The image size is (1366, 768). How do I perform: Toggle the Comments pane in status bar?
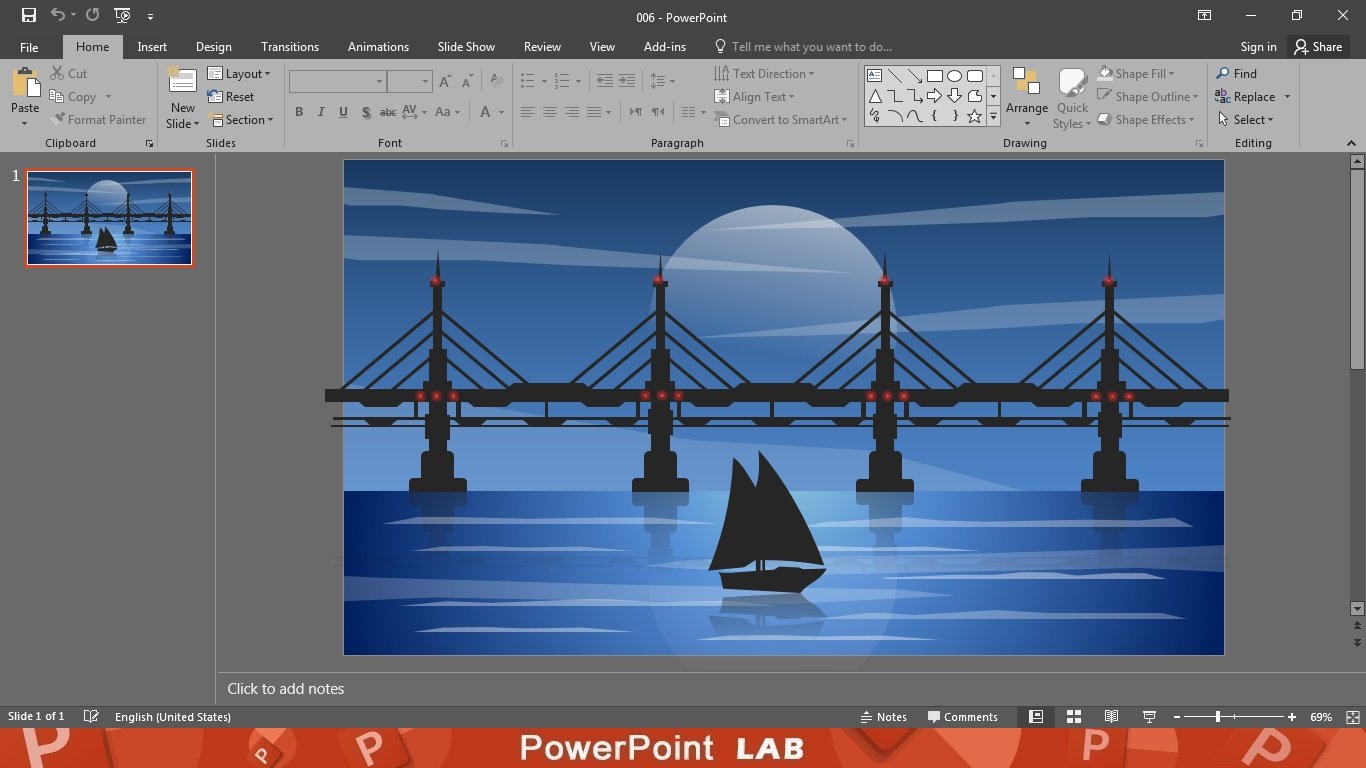click(963, 717)
